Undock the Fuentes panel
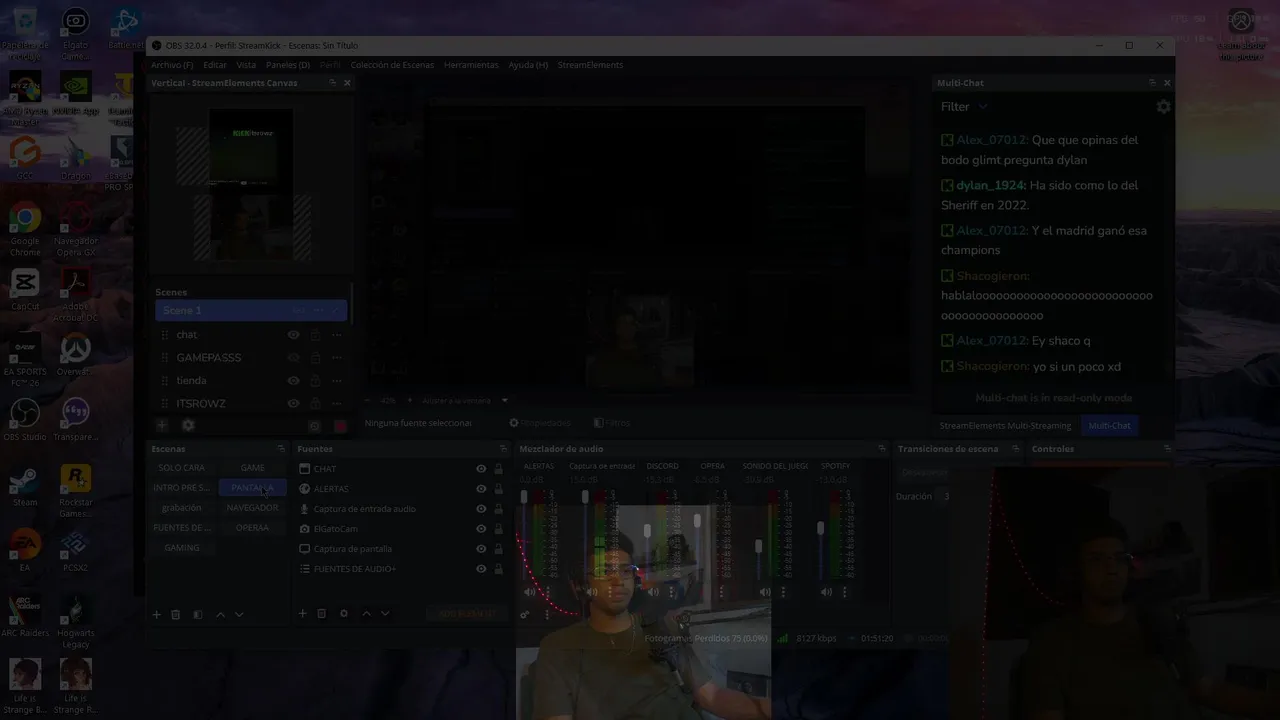 503,449
